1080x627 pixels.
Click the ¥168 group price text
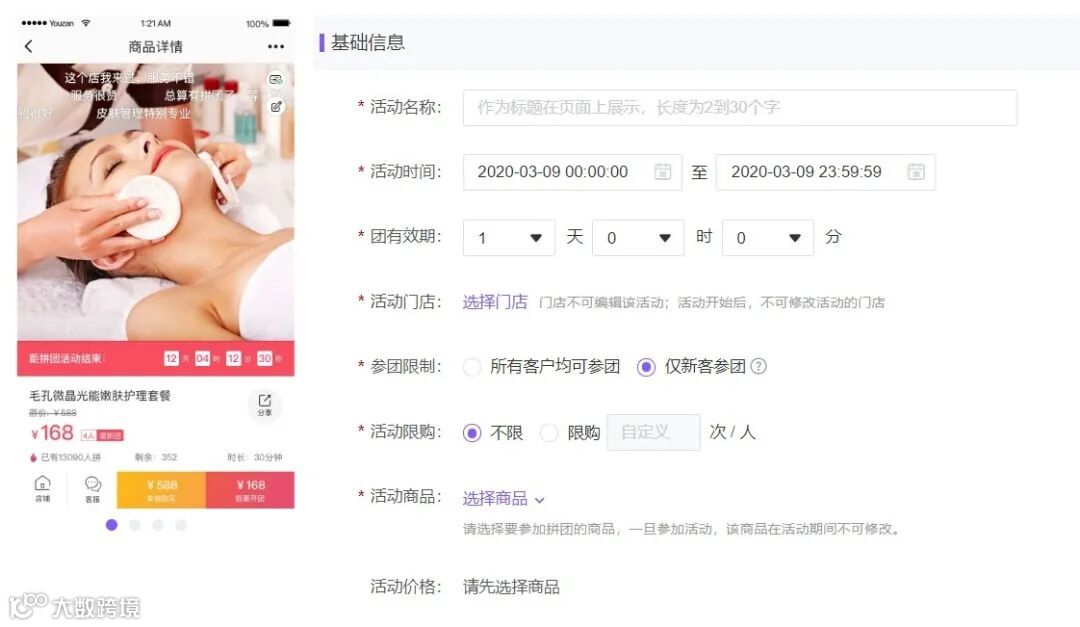[52, 433]
